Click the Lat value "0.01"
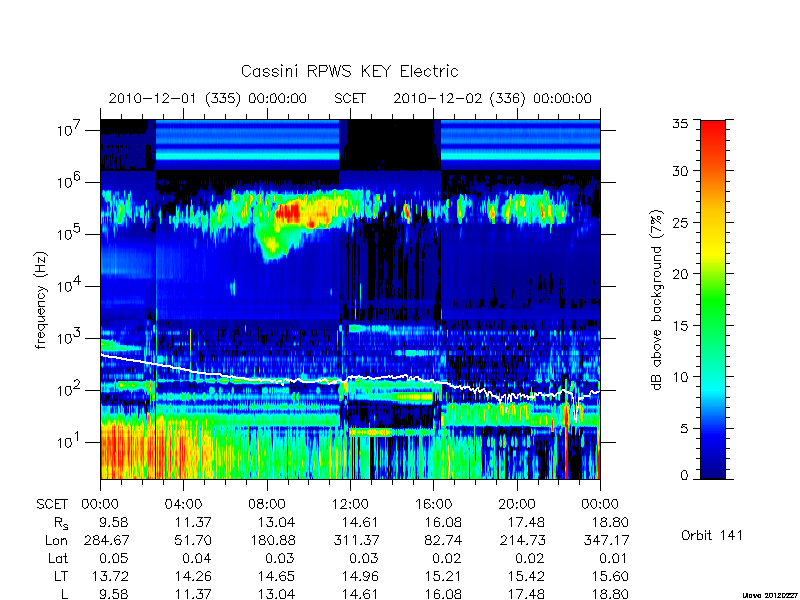This screenshot has height=600, width=800. tap(614, 558)
